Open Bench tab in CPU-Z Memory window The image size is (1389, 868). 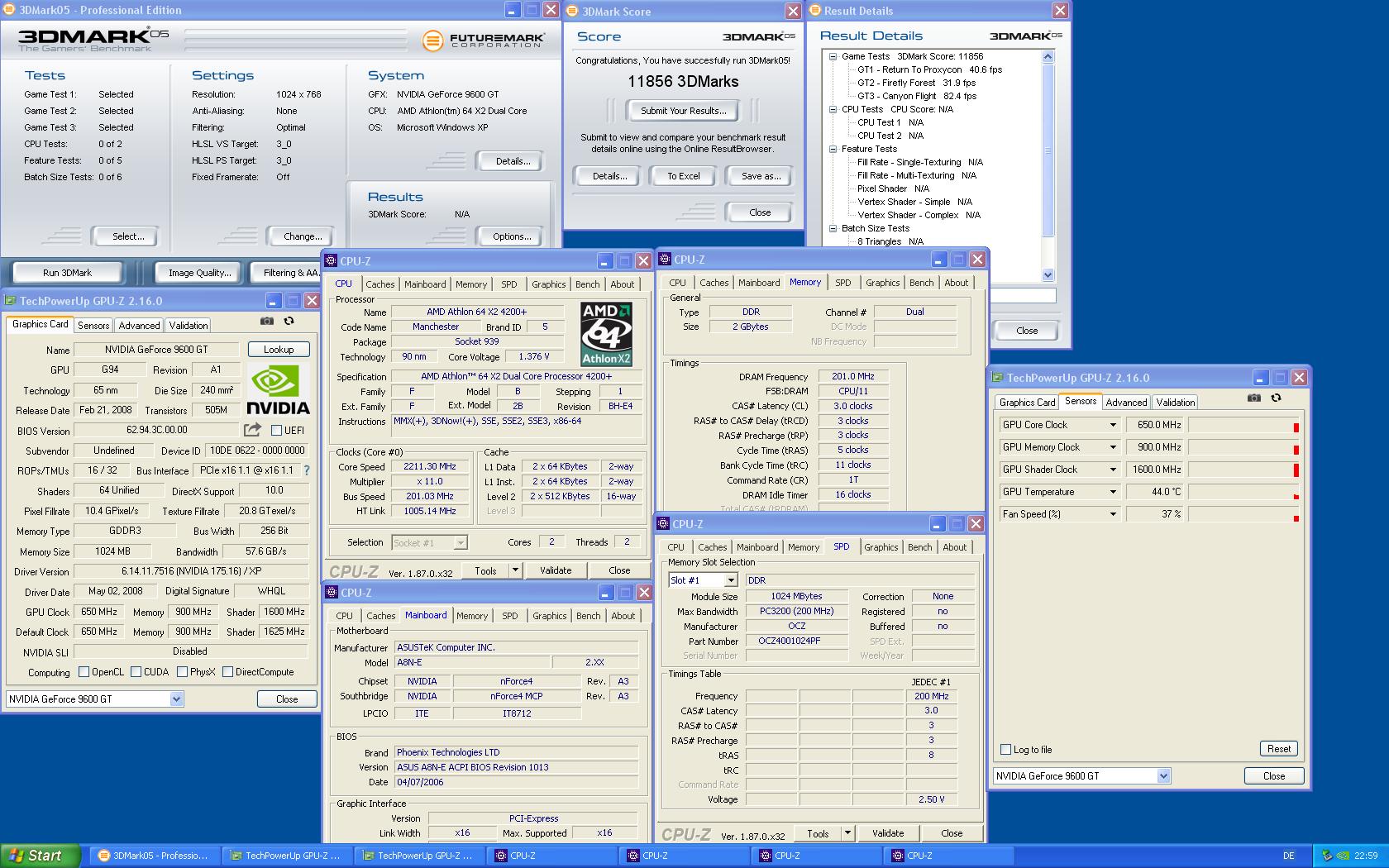(921, 283)
